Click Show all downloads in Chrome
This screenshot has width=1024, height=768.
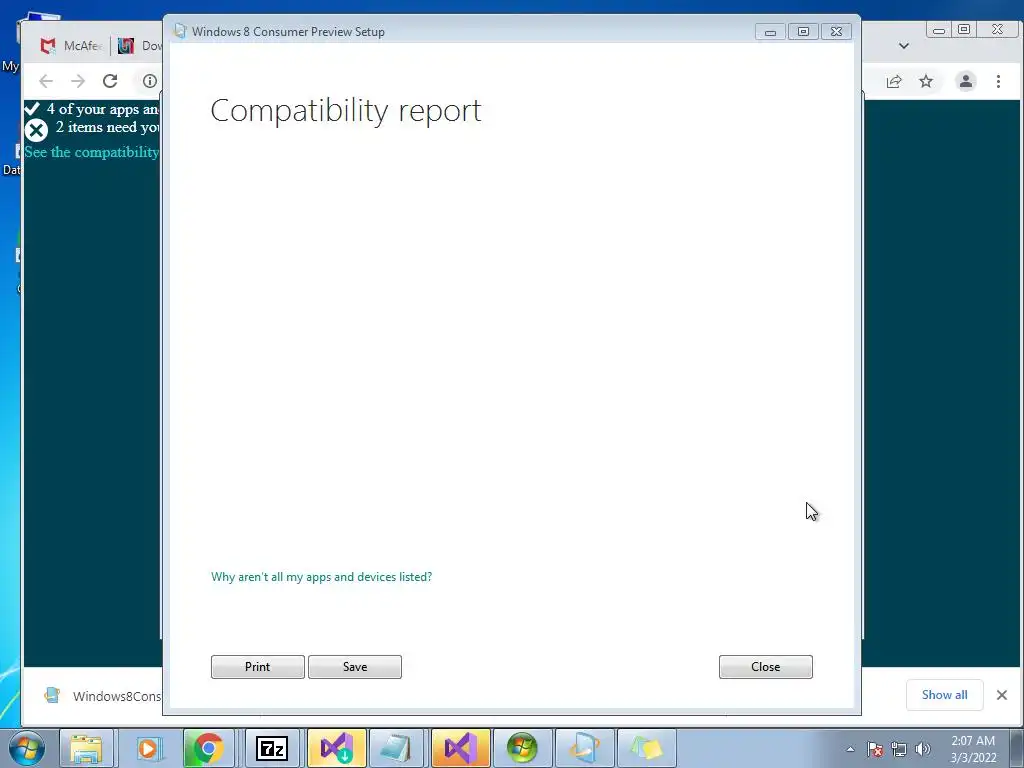coord(944,695)
